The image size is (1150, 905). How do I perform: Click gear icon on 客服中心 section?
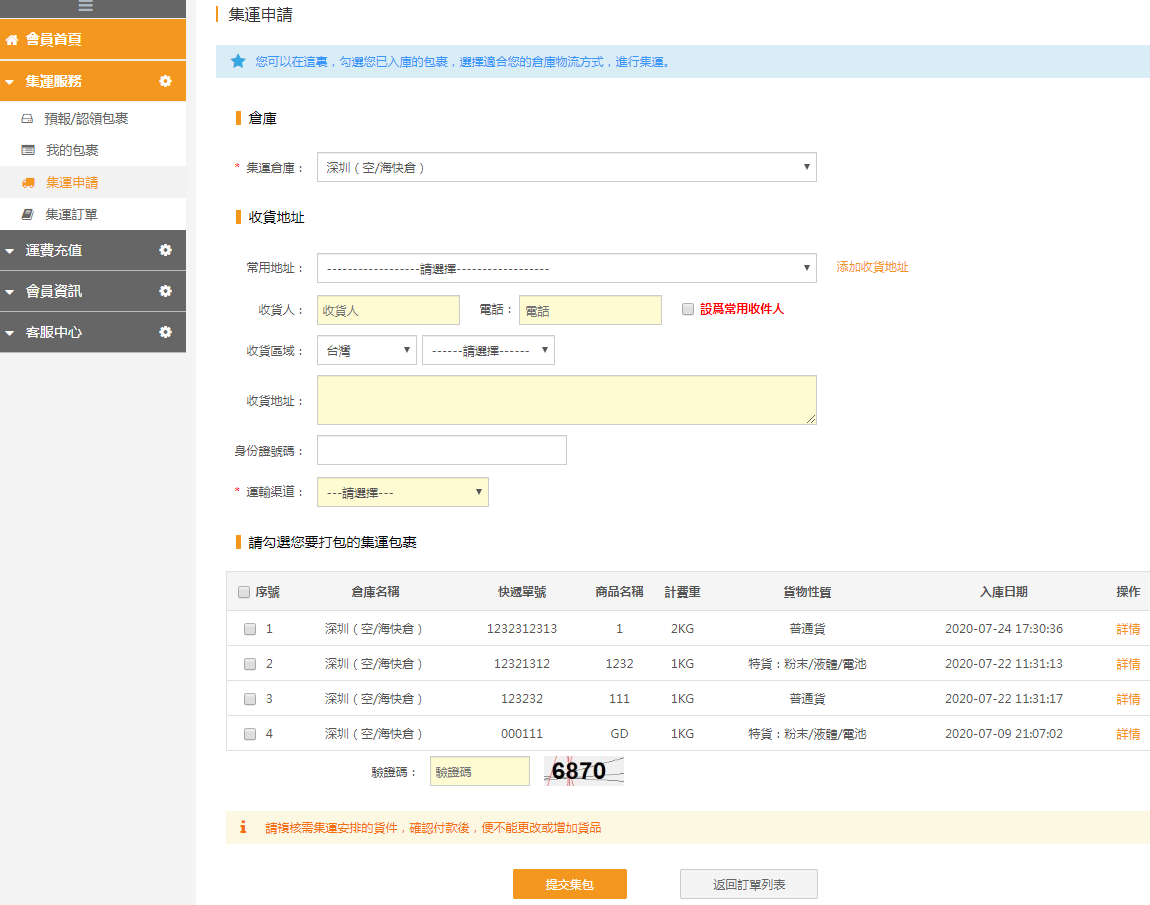click(x=166, y=332)
